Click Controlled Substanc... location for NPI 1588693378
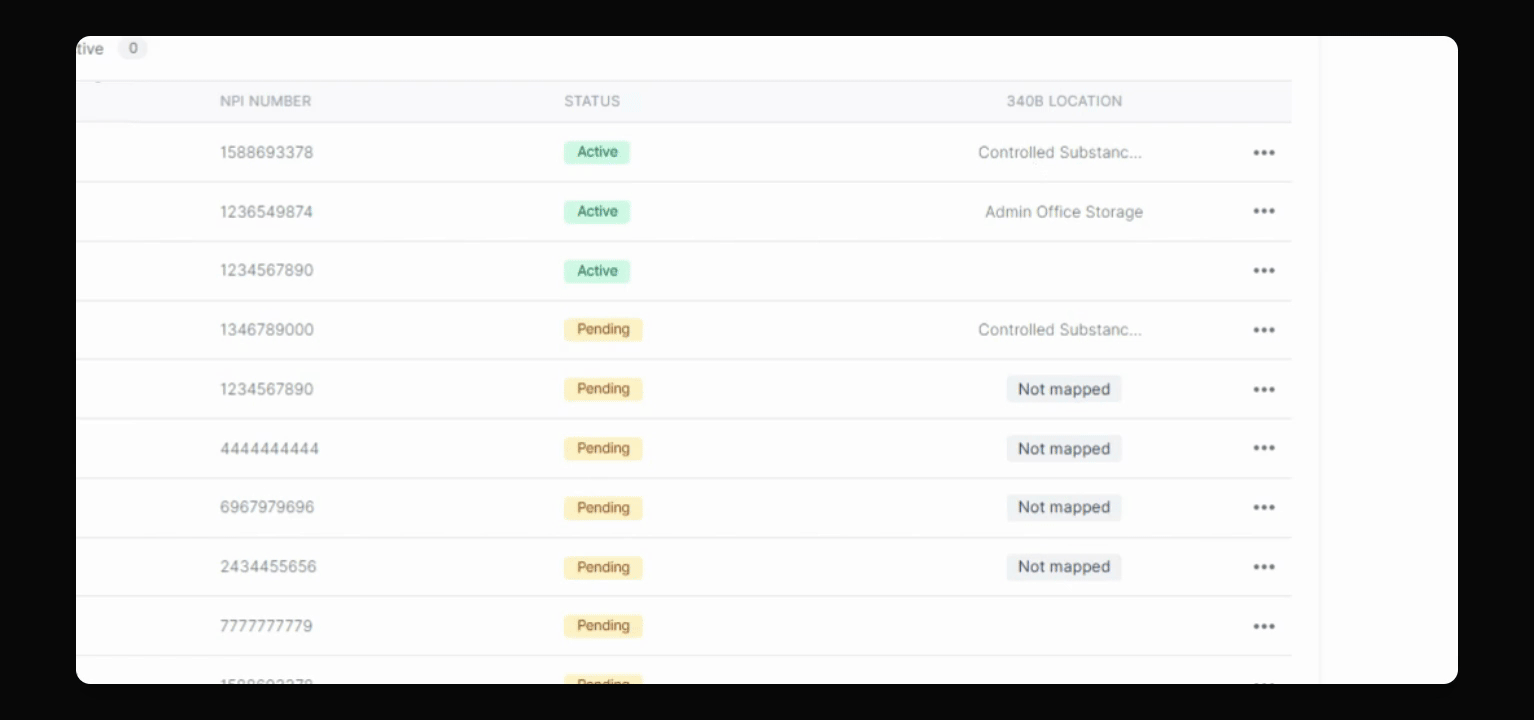Screen dimensions: 1534x720 1060,153
